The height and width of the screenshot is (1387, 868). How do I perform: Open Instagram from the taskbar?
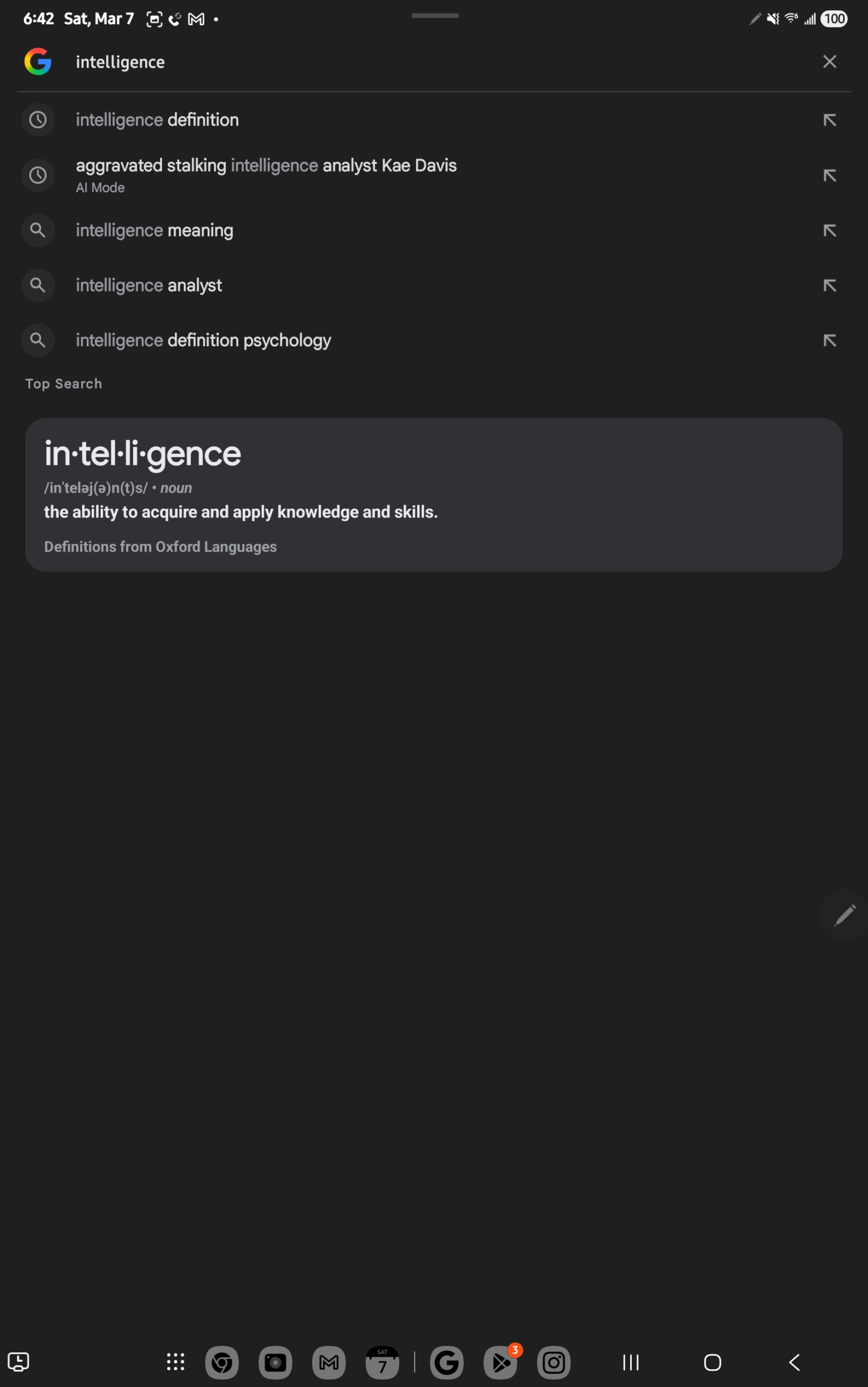[553, 1362]
